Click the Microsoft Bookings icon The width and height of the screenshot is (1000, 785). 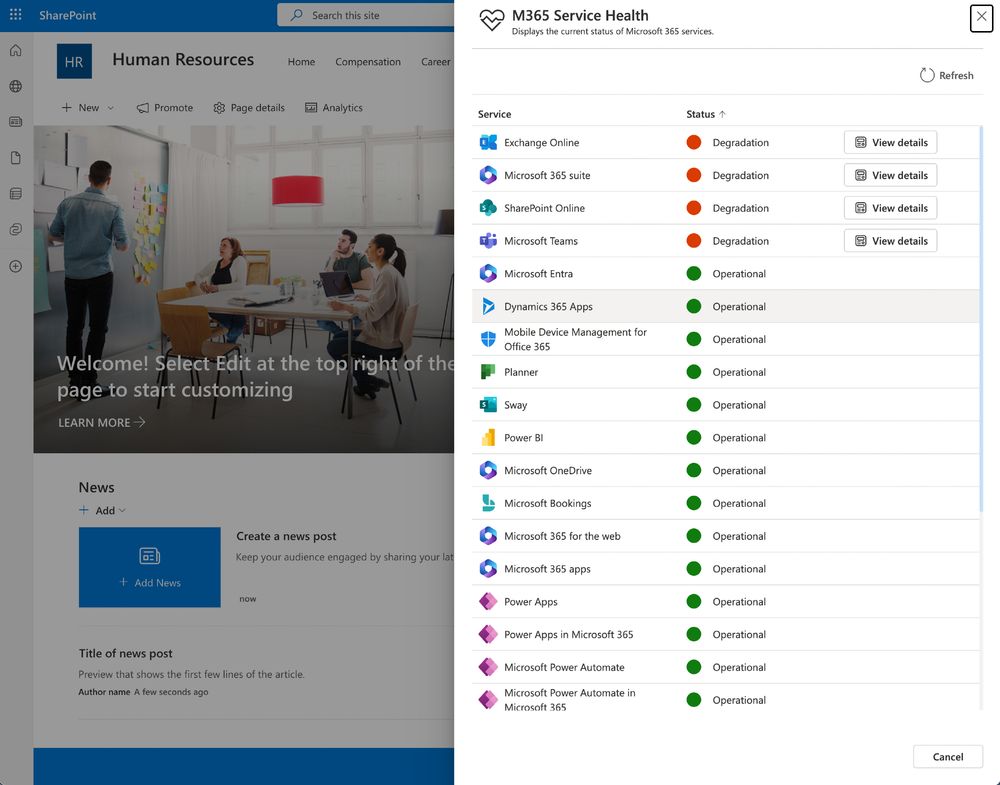click(488, 503)
